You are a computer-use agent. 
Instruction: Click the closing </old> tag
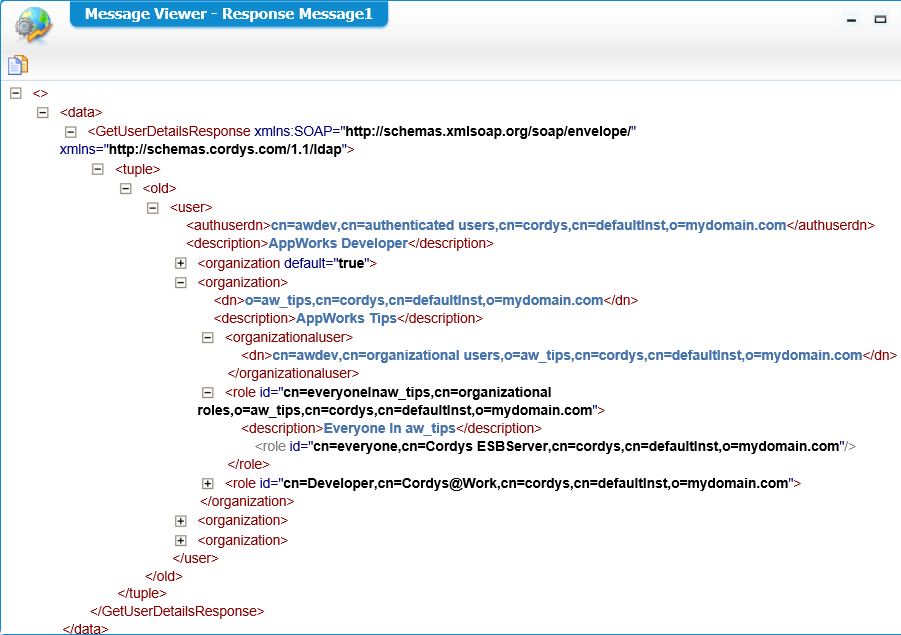tap(164, 576)
